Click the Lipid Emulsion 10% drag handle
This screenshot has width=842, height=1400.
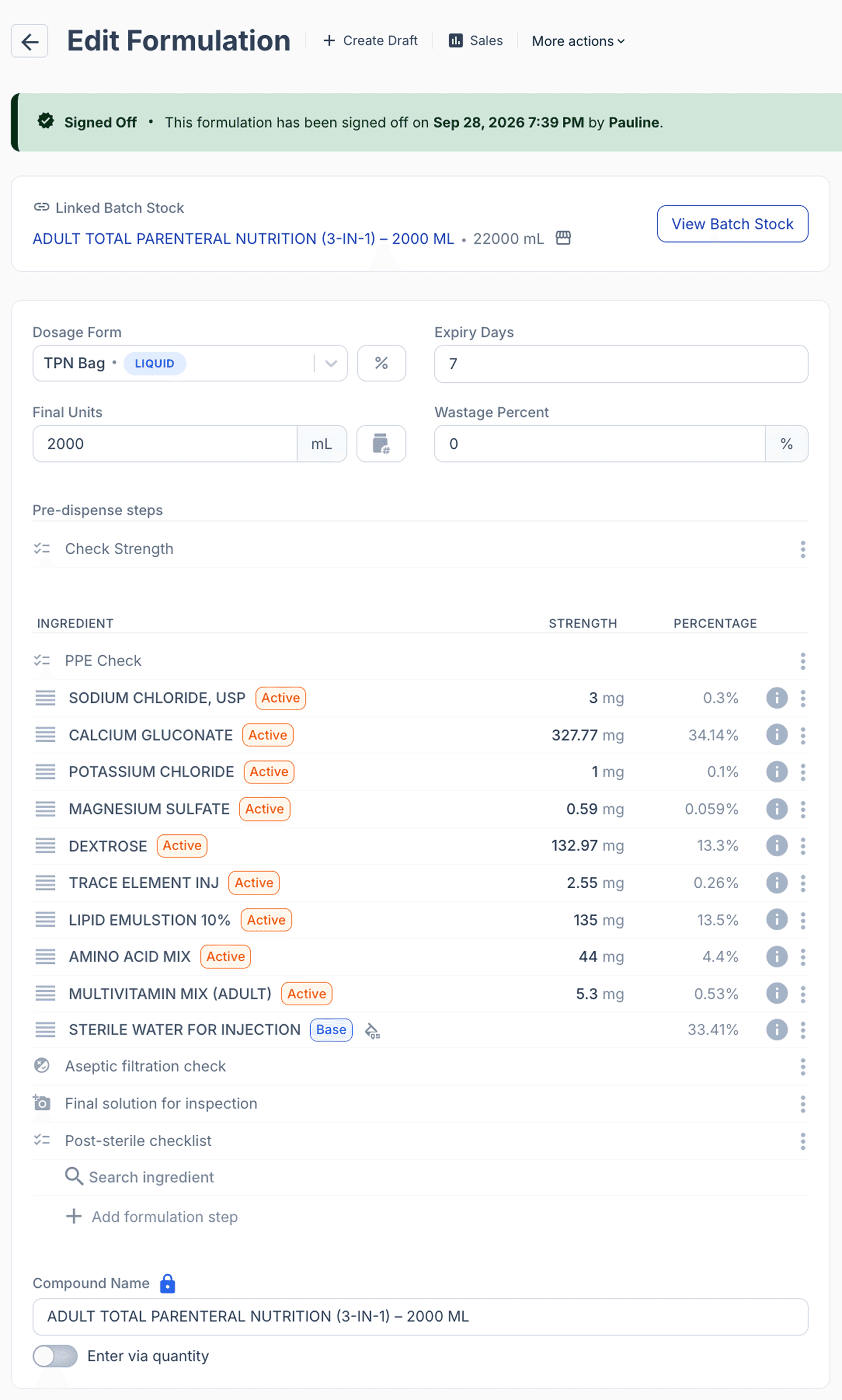click(46, 920)
